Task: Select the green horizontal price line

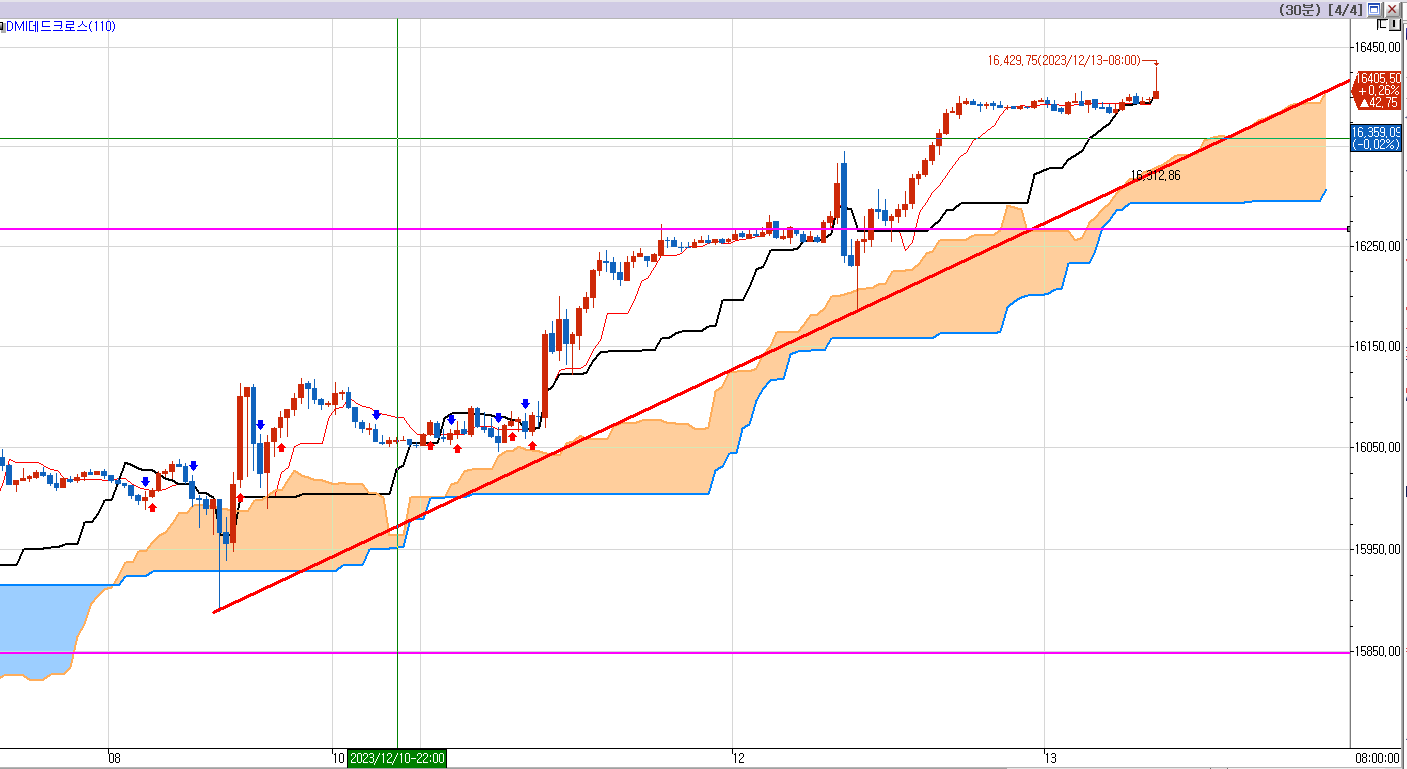Action: 675,139
